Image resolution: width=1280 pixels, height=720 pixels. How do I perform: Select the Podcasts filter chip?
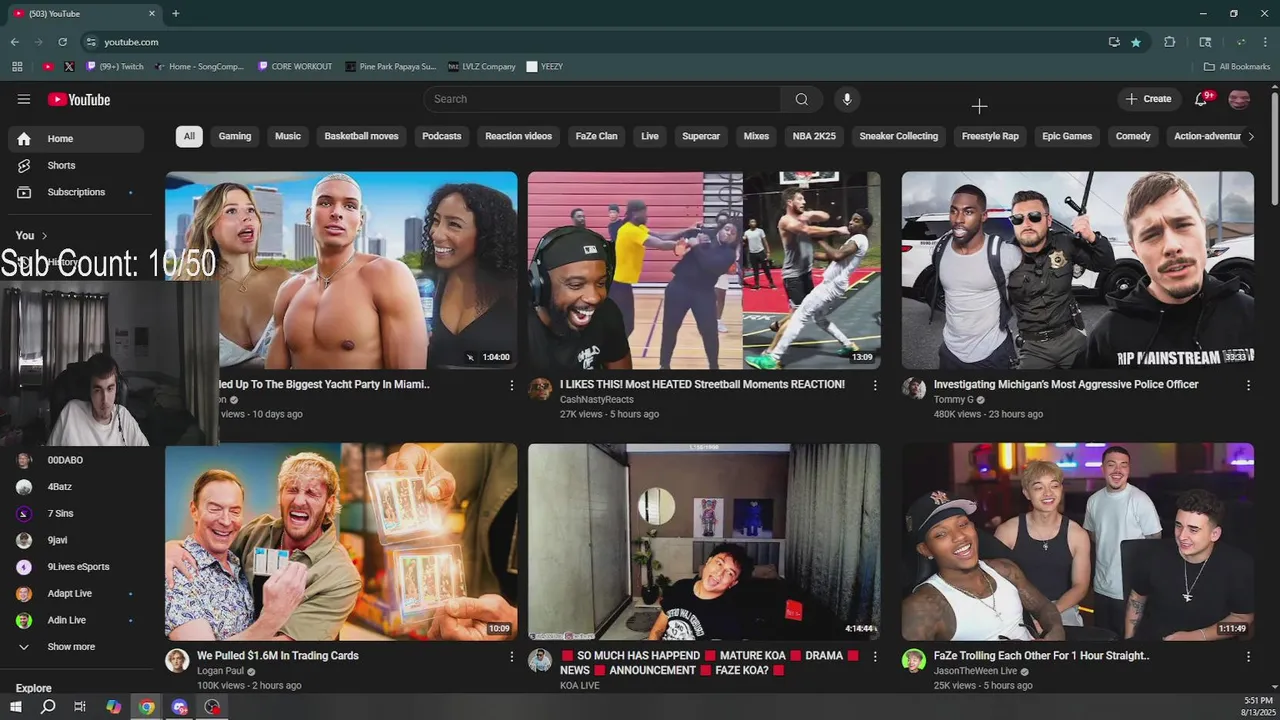tap(442, 136)
